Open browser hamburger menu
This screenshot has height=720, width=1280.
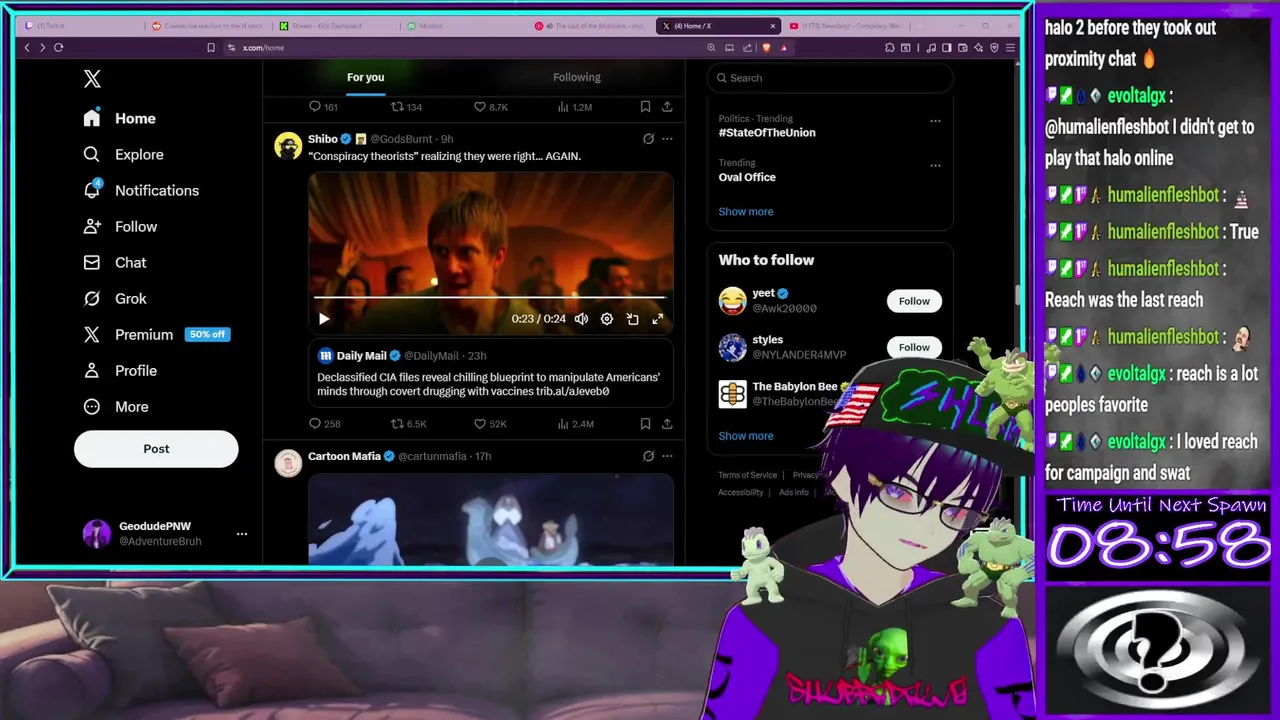coord(1010,47)
